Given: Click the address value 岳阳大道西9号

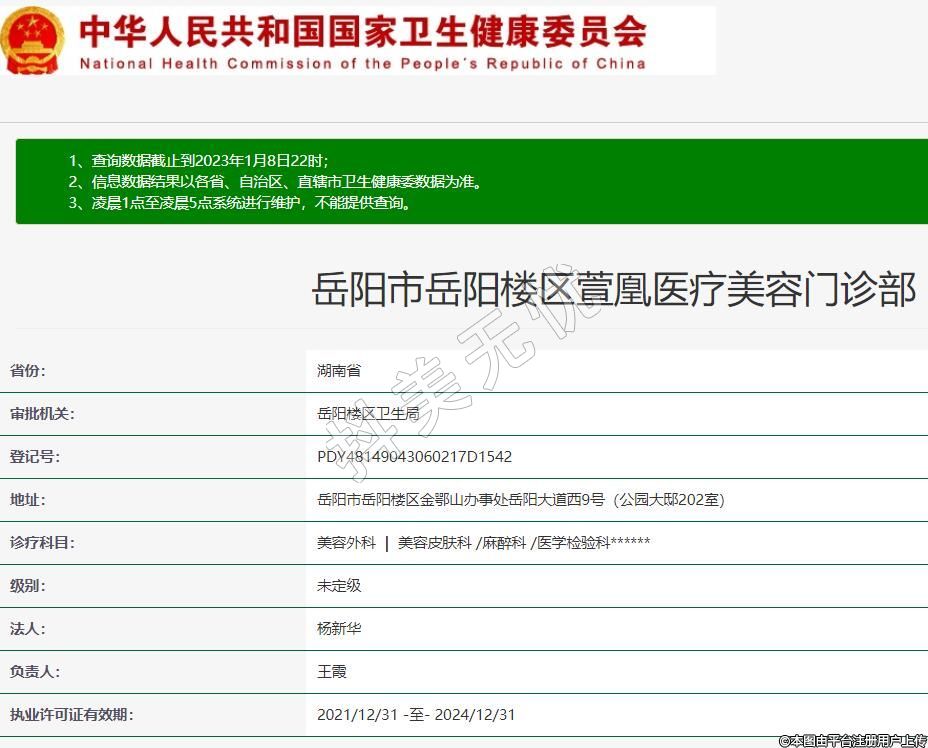Looking at the screenshot, I should (x=520, y=500).
